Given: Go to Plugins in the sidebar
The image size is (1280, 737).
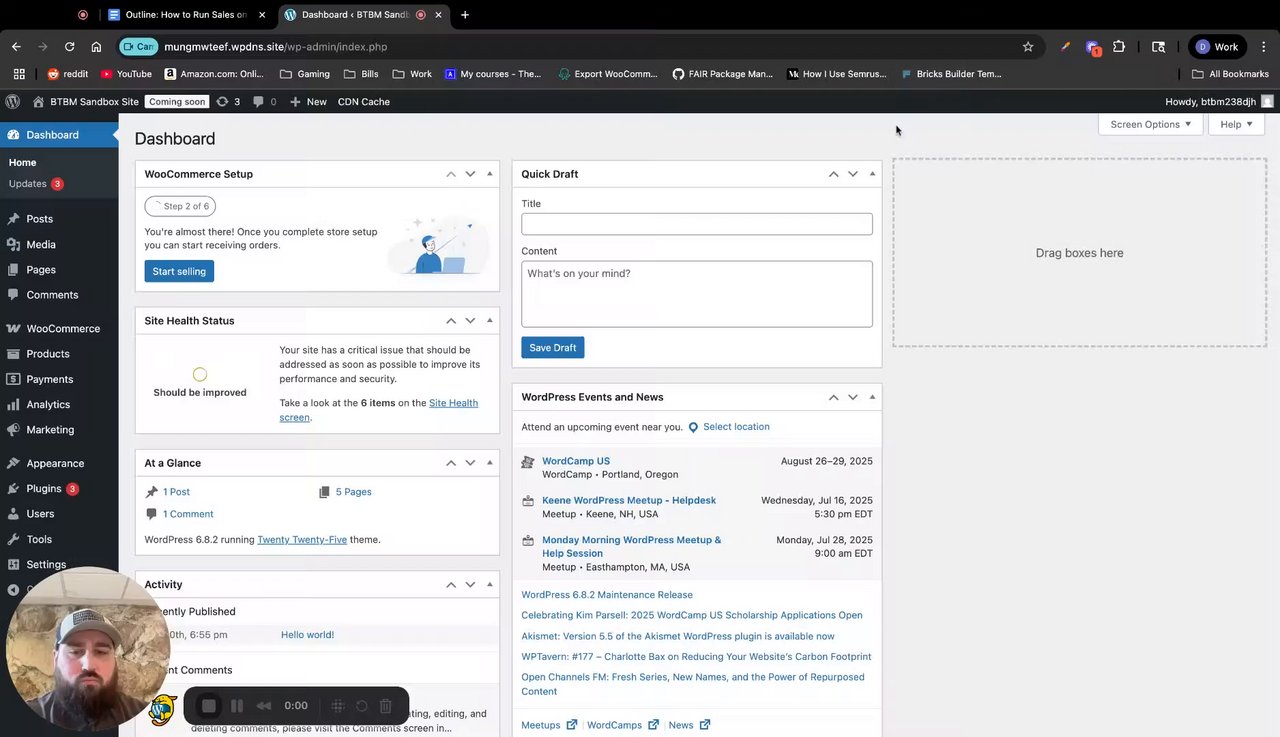Looking at the screenshot, I should (x=44, y=489).
